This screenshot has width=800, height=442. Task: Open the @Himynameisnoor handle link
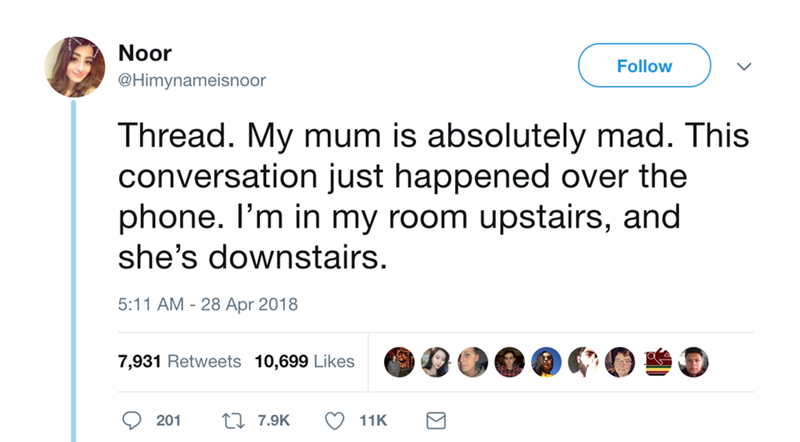(192, 80)
